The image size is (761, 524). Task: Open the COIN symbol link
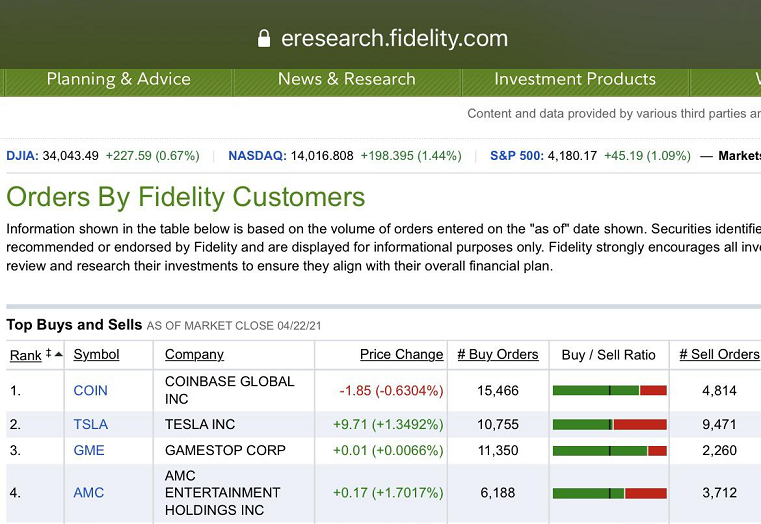tap(90, 391)
